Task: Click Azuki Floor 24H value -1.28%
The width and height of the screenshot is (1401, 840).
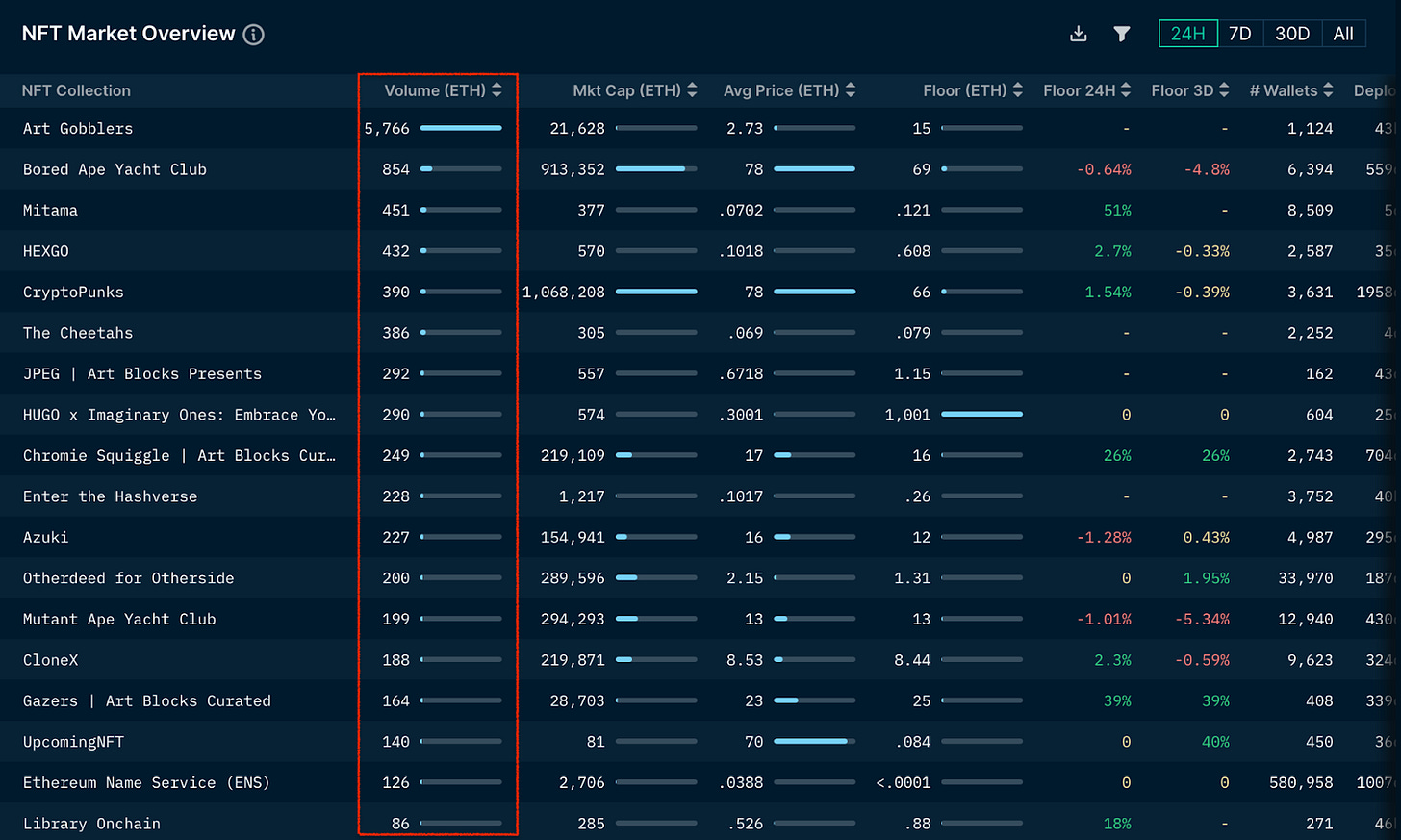Action: [x=1104, y=537]
